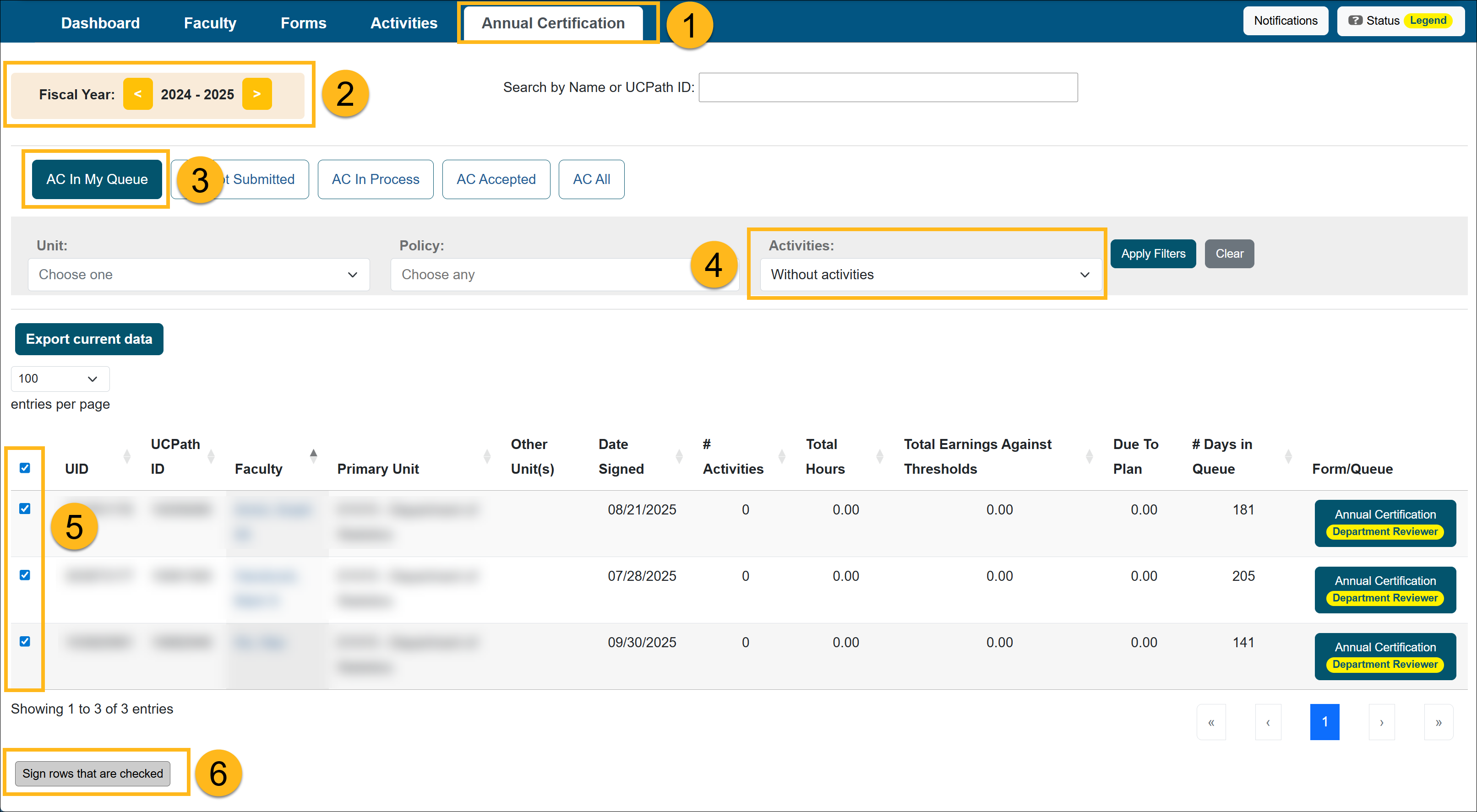Click next page single chevron
This screenshot has width=1477, height=812.
(1381, 722)
